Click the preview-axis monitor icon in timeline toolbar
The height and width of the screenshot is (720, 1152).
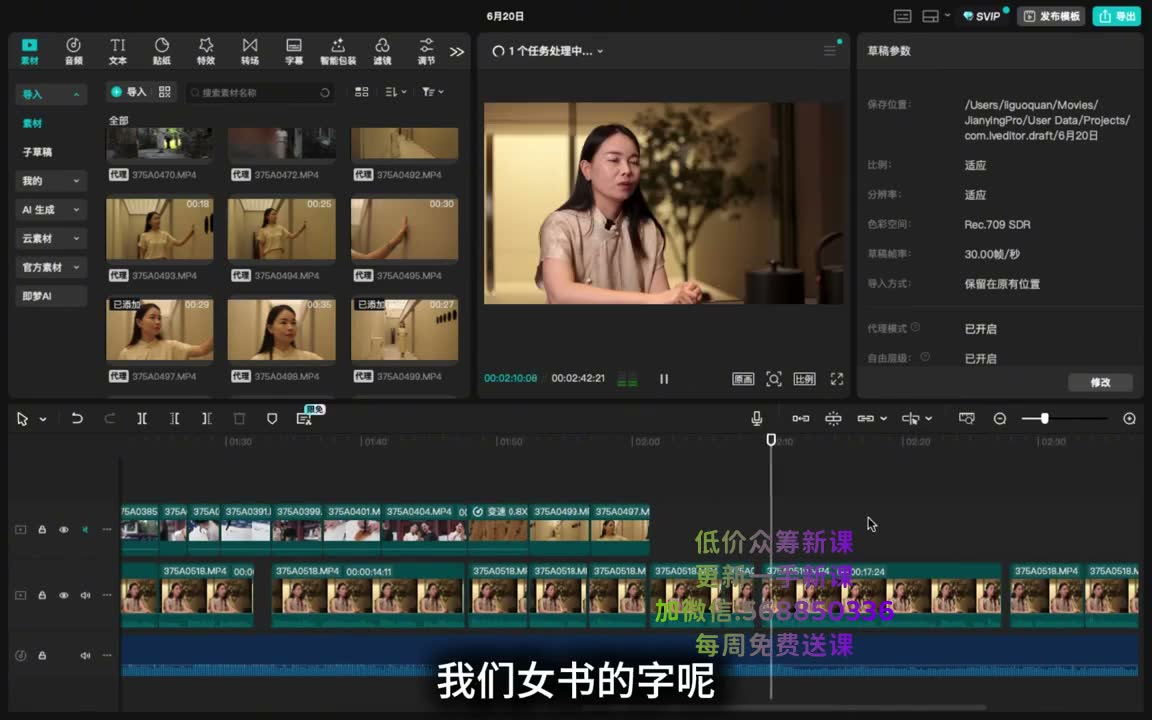tap(966, 418)
